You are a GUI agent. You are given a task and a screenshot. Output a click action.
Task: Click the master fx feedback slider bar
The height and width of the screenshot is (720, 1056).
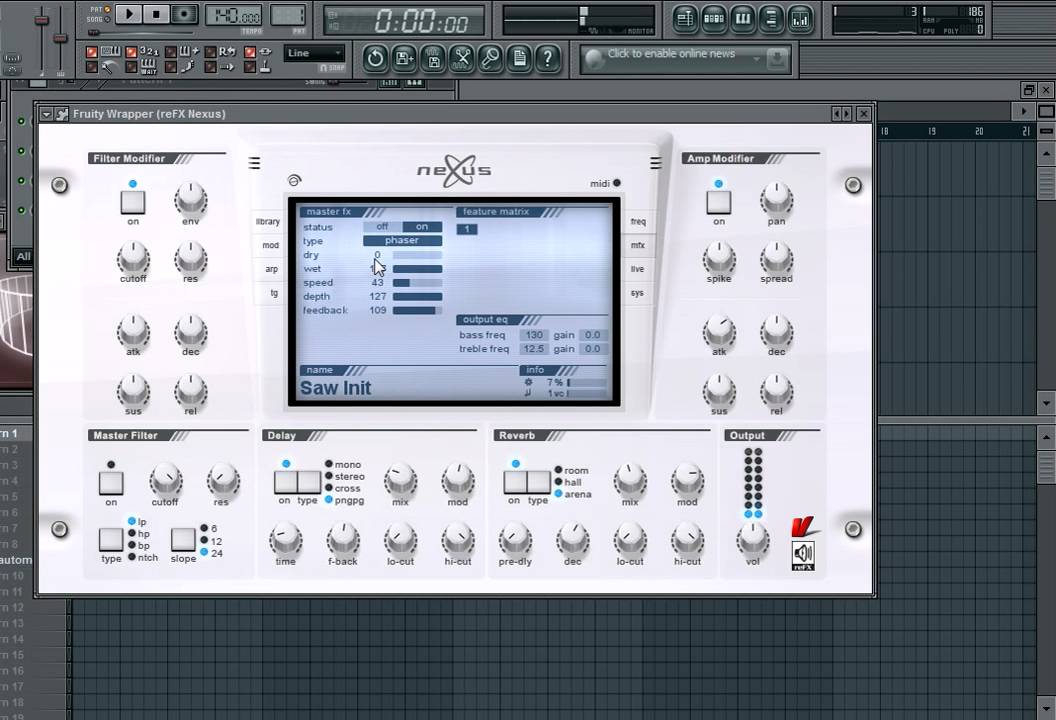point(417,310)
